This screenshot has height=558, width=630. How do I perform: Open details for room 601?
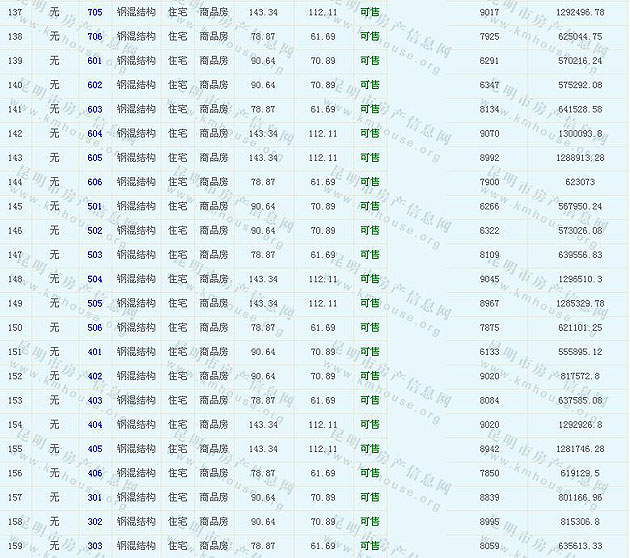pyautogui.click(x=95, y=60)
